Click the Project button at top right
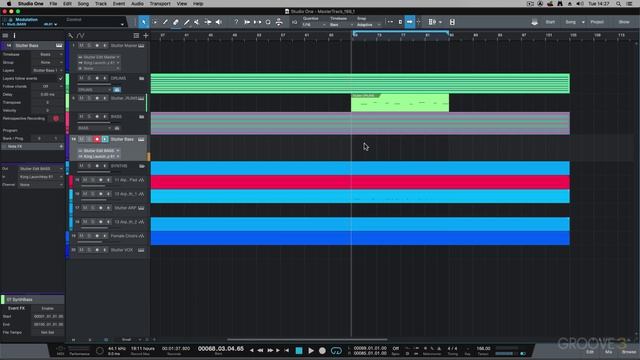 coord(597,22)
